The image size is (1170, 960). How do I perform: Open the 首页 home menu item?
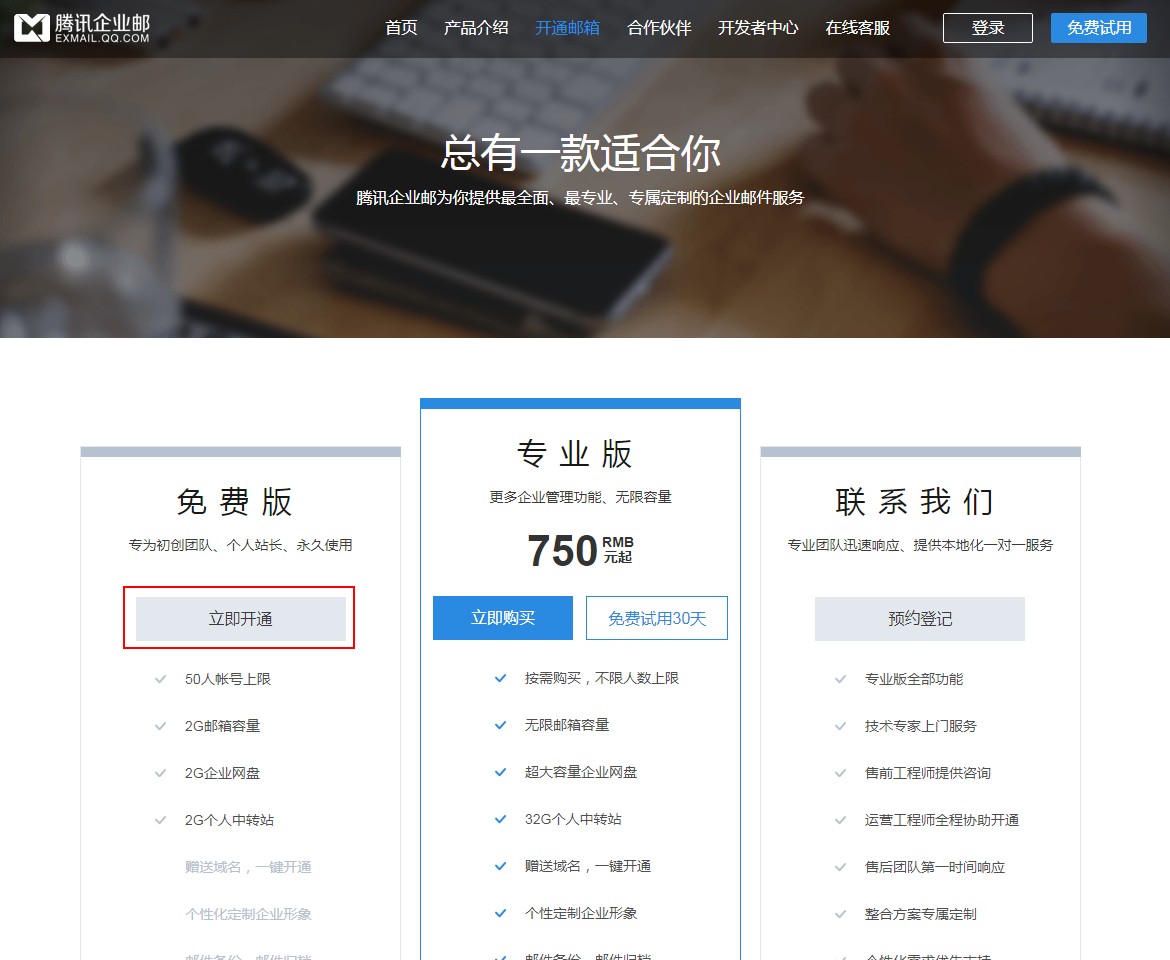[401, 28]
